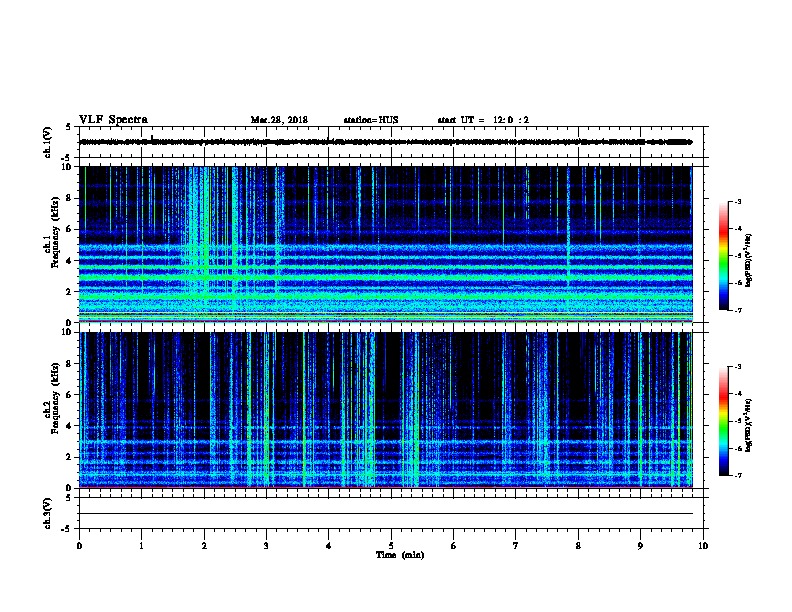Viewport: 792px width, 612px height.
Task: Click the '-7' label on ch.2 colorbar
Action: pos(737,476)
